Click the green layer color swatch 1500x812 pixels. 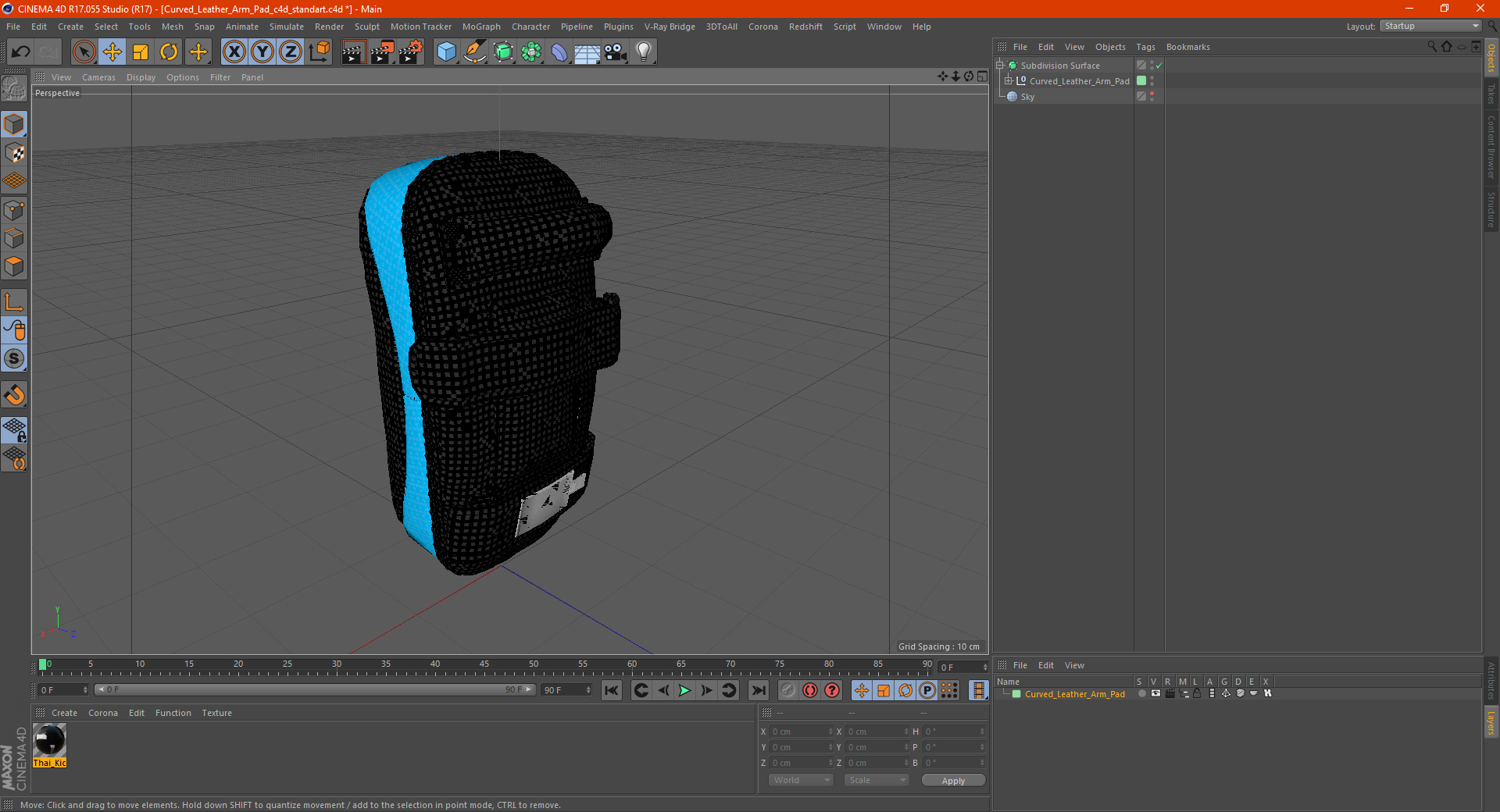coord(1016,693)
